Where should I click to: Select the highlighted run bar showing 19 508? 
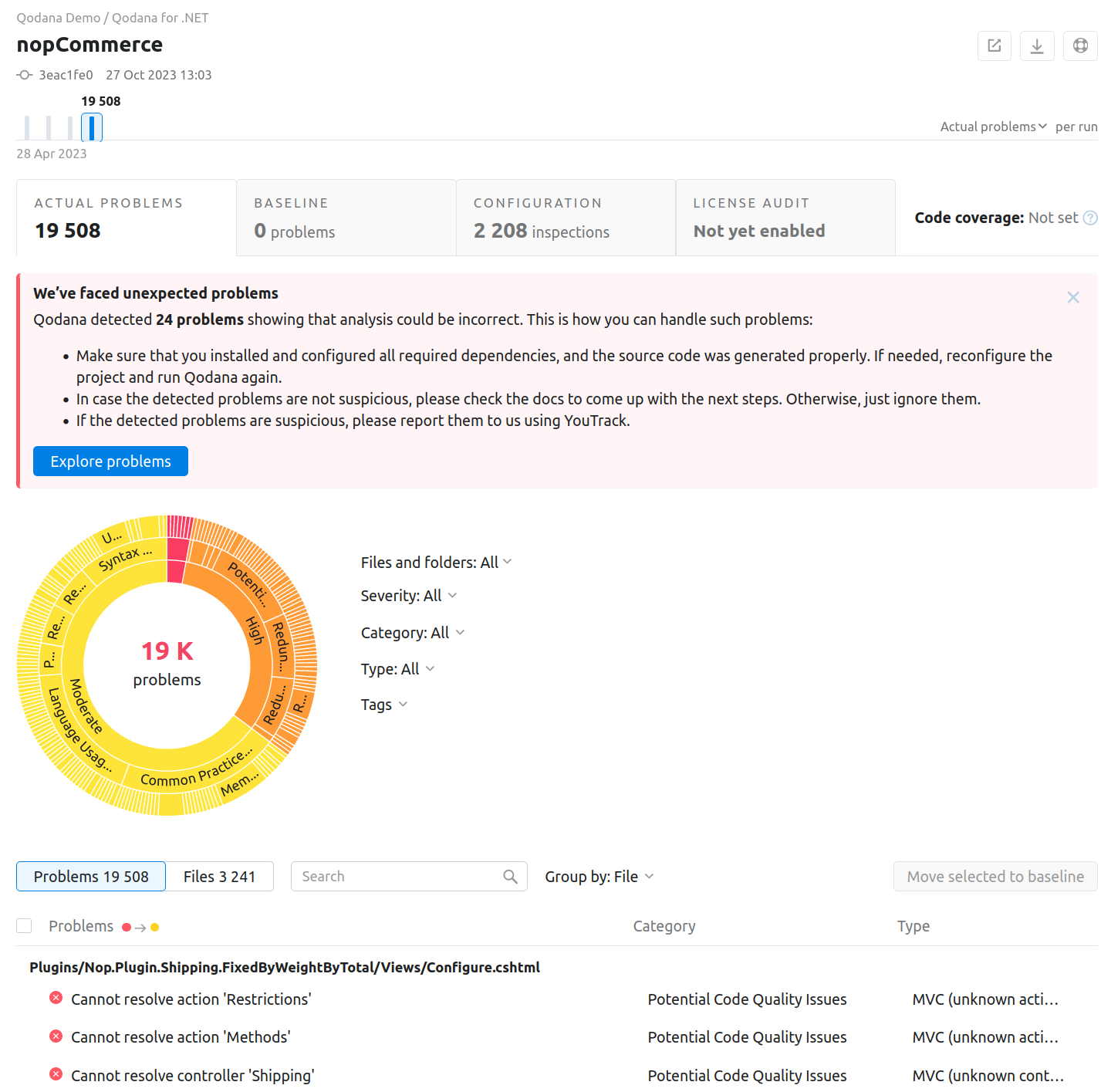tap(92, 127)
